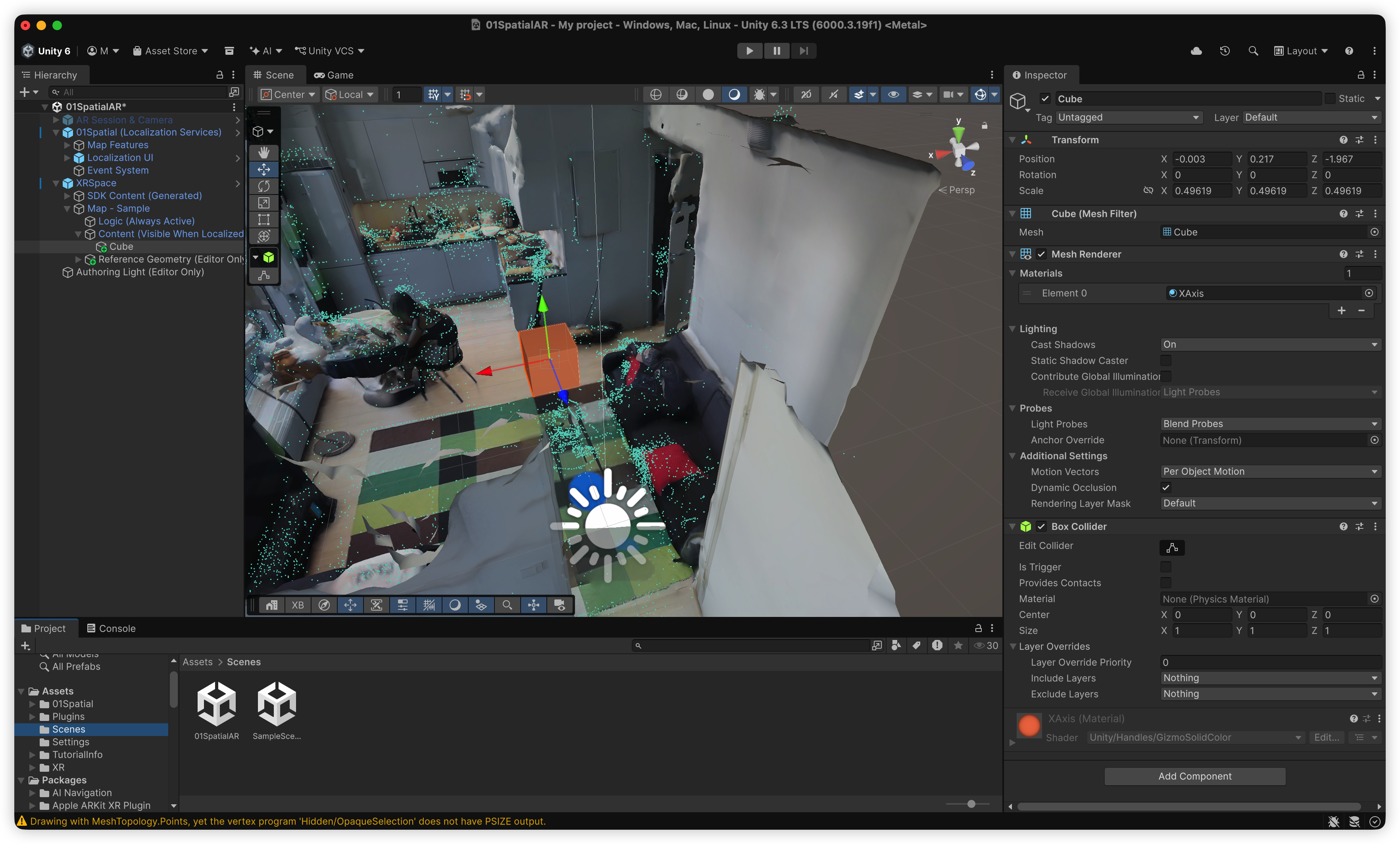
Task: Open the Motion Vectors dropdown
Action: (x=1271, y=471)
